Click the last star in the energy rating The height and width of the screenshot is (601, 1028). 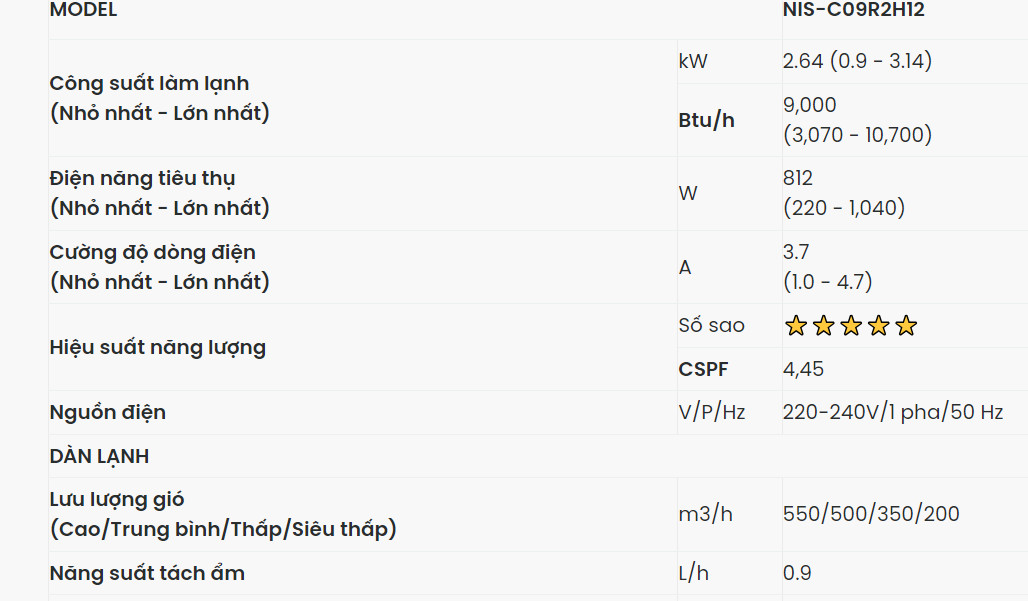pos(906,326)
